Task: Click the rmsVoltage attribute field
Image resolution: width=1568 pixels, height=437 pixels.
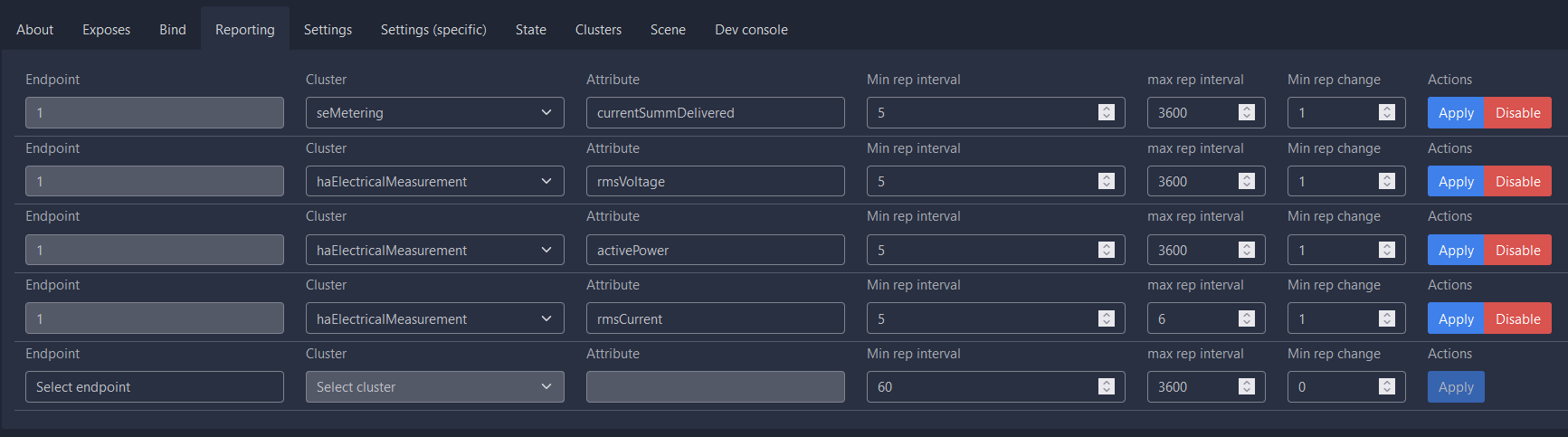Action: pos(716,181)
